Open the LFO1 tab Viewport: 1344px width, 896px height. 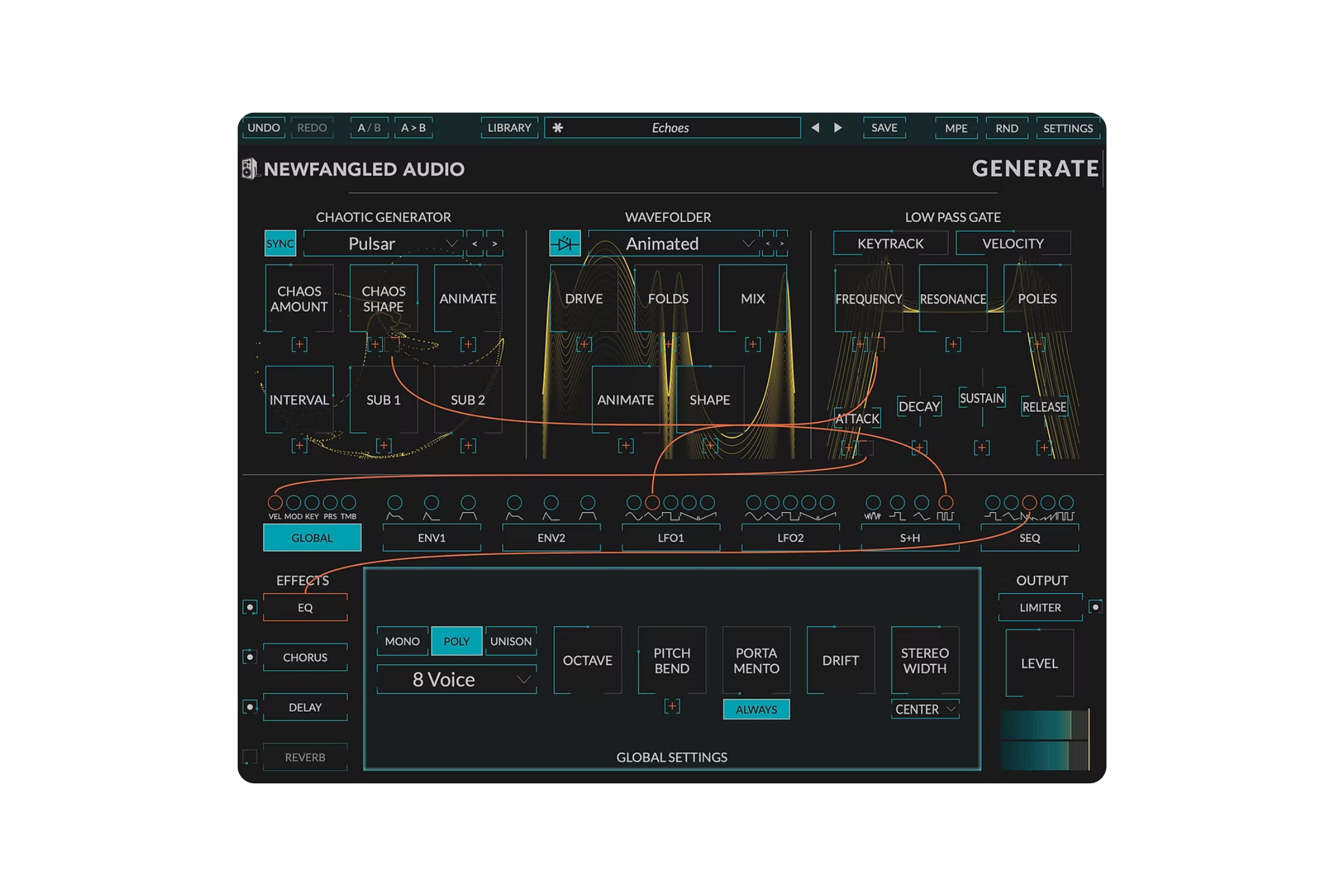coord(671,538)
